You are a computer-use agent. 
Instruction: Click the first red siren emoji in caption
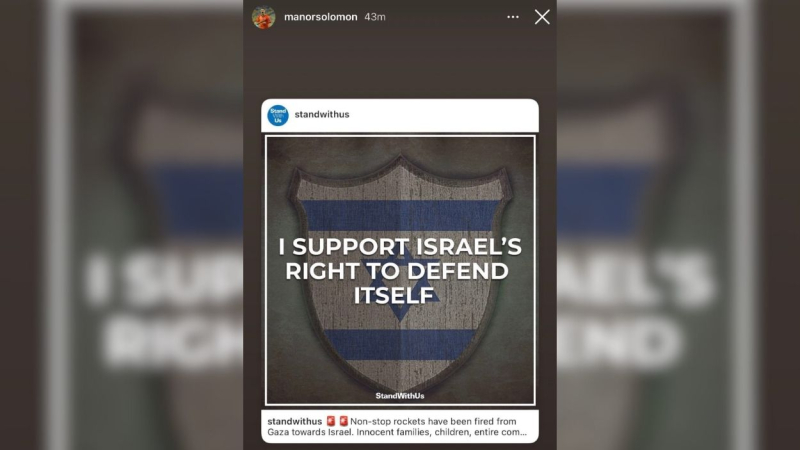pyautogui.click(x=331, y=421)
